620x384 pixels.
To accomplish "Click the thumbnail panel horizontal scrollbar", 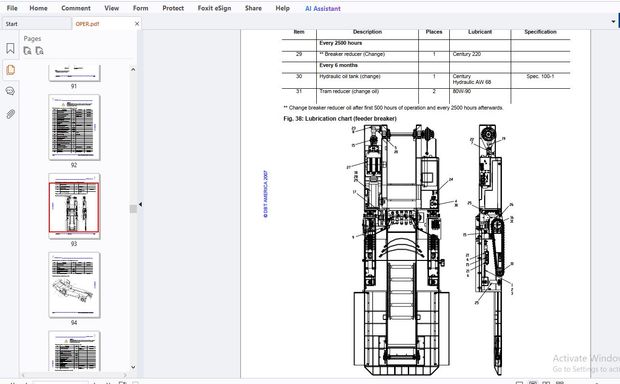I will click(x=73, y=375).
